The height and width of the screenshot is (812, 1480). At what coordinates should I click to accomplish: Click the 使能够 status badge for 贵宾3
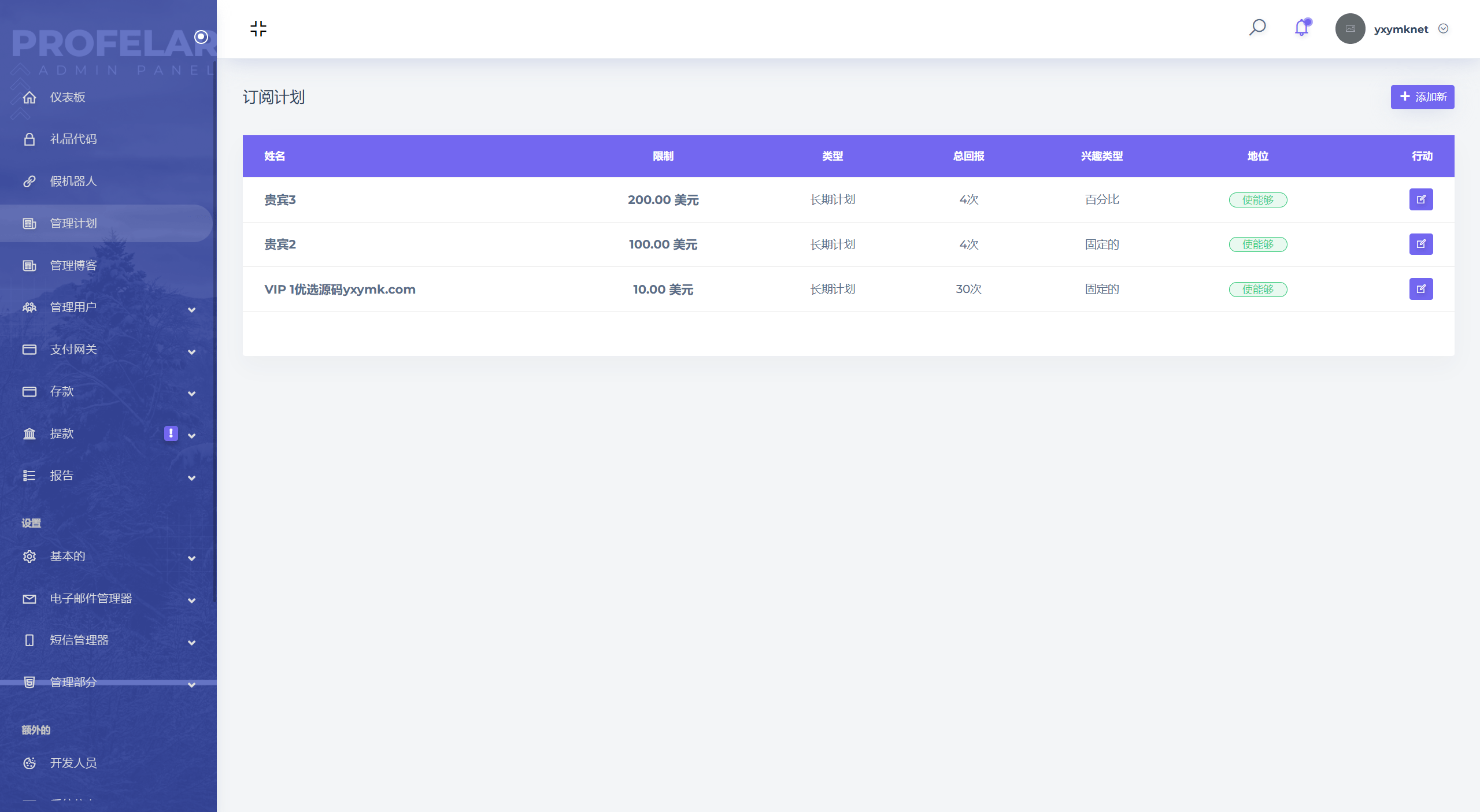1257,200
